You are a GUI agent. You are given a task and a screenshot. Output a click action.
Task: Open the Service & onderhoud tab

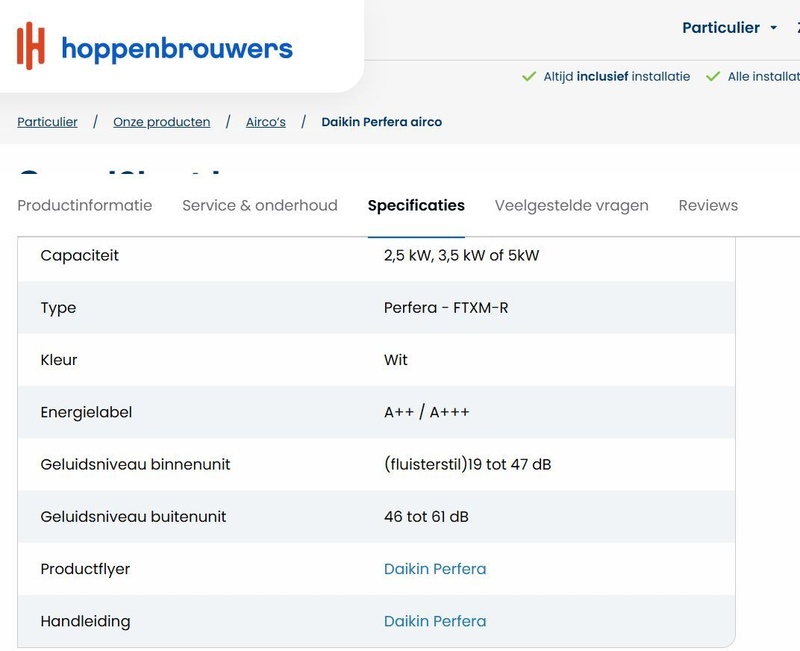click(x=260, y=205)
